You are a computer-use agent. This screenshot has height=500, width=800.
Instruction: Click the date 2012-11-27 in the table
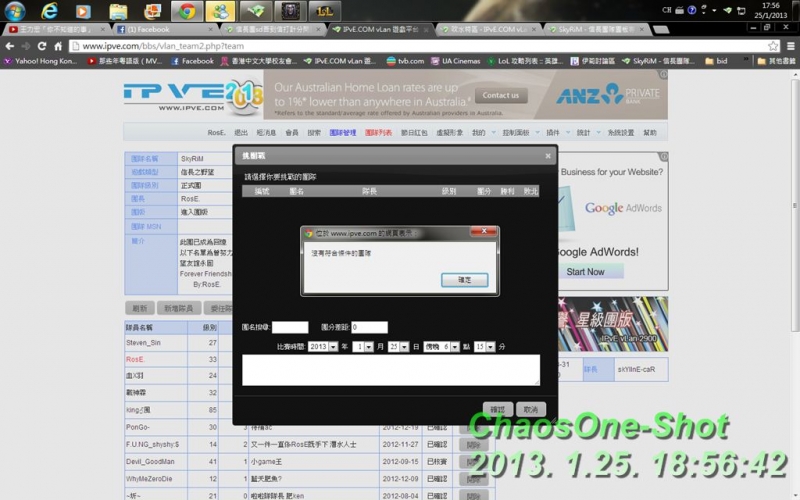(401, 444)
